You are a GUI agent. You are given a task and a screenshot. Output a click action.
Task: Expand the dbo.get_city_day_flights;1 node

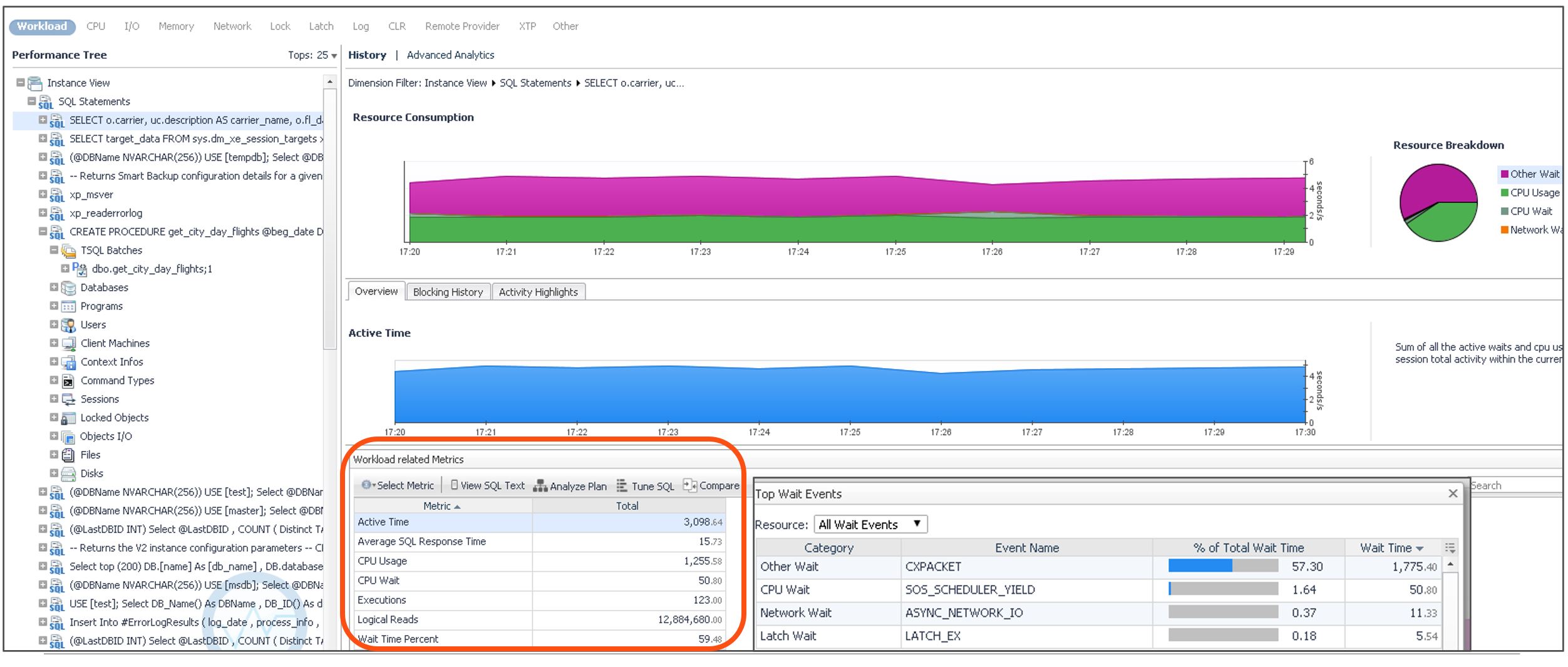tap(65, 269)
